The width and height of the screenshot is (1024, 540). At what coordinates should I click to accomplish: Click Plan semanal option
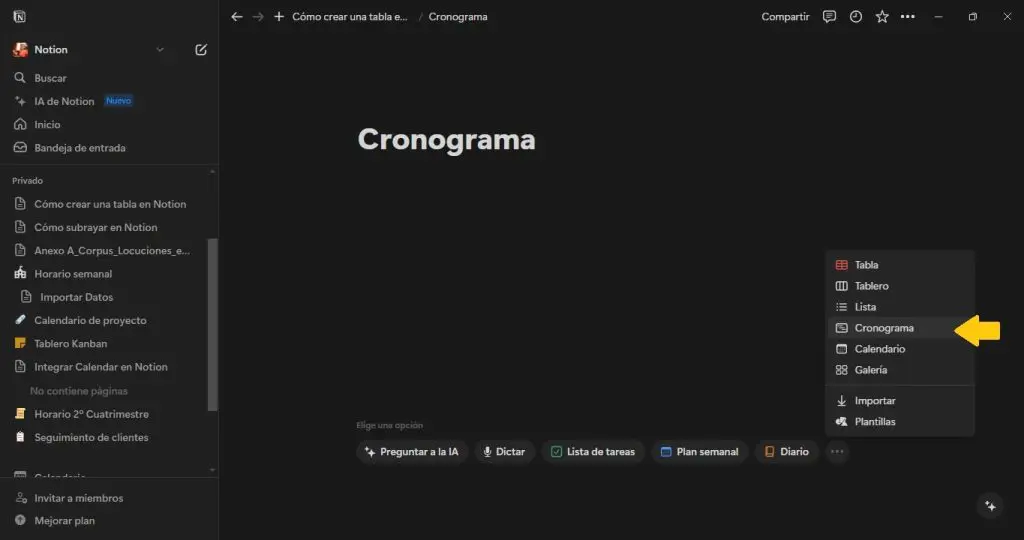tap(699, 451)
